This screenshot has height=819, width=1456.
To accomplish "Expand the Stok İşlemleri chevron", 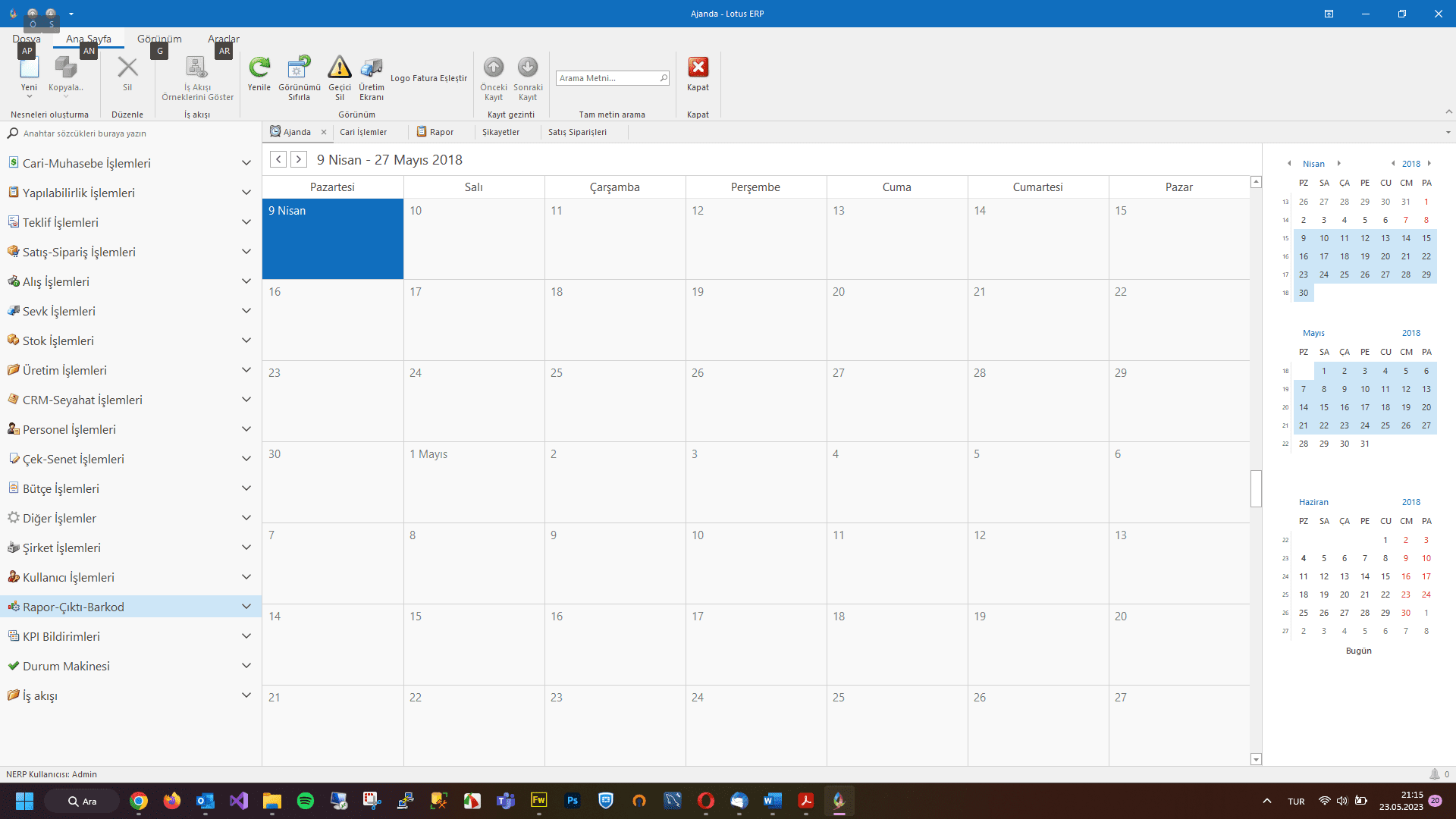I will [x=246, y=340].
